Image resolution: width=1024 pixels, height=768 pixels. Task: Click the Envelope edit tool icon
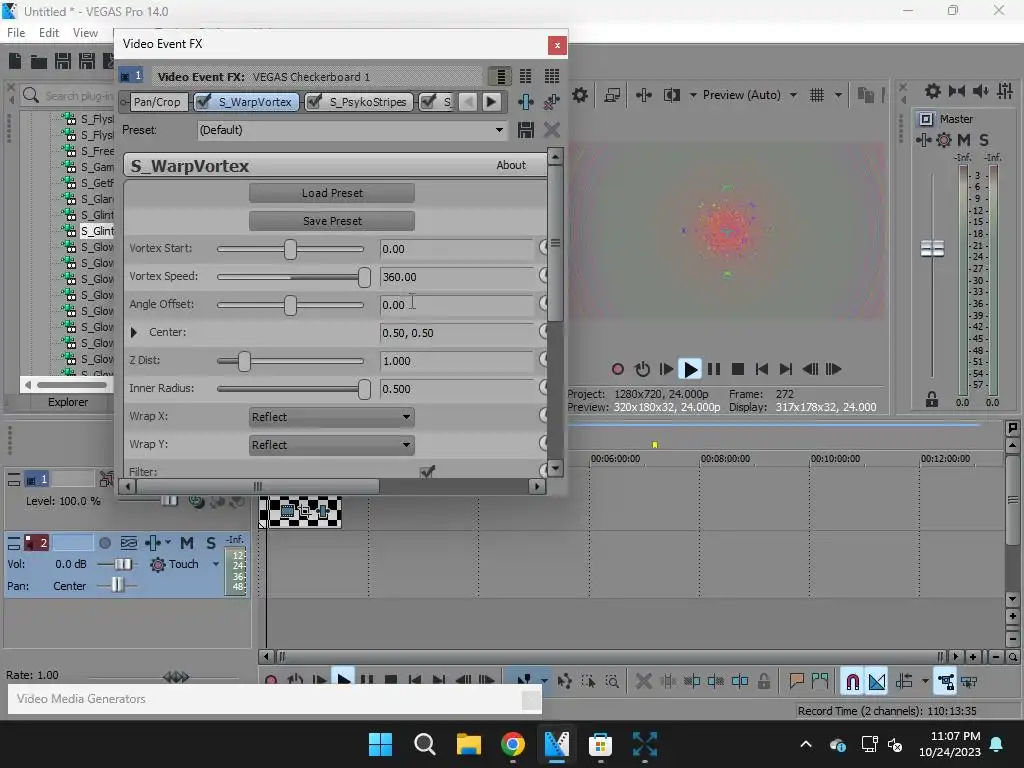click(564, 682)
